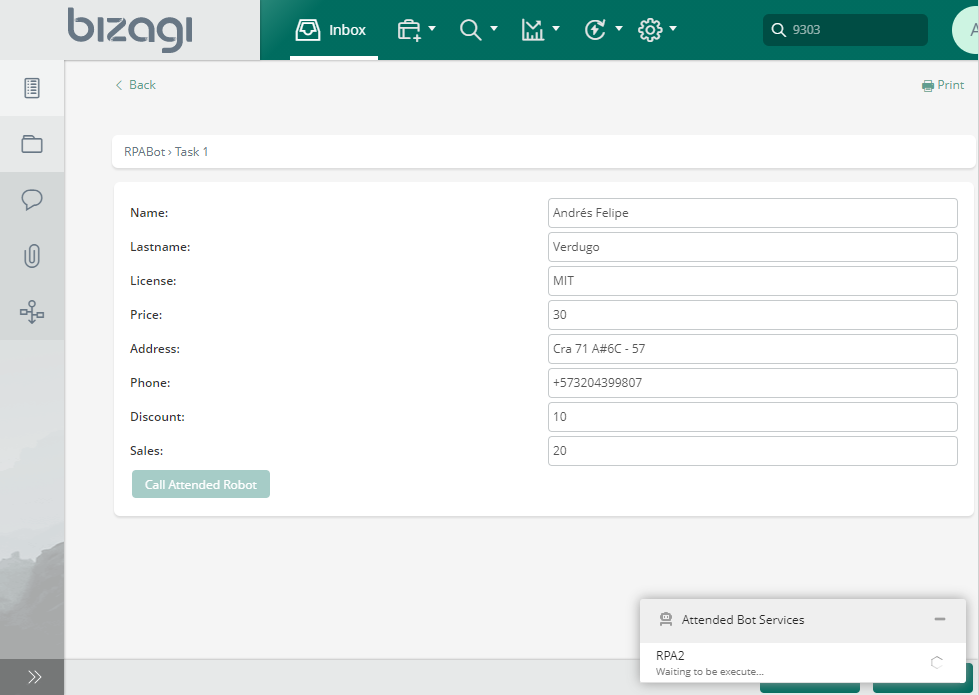This screenshot has width=979, height=695.
Task: Focus the Discount field containing 10
Action: pyautogui.click(x=752, y=417)
